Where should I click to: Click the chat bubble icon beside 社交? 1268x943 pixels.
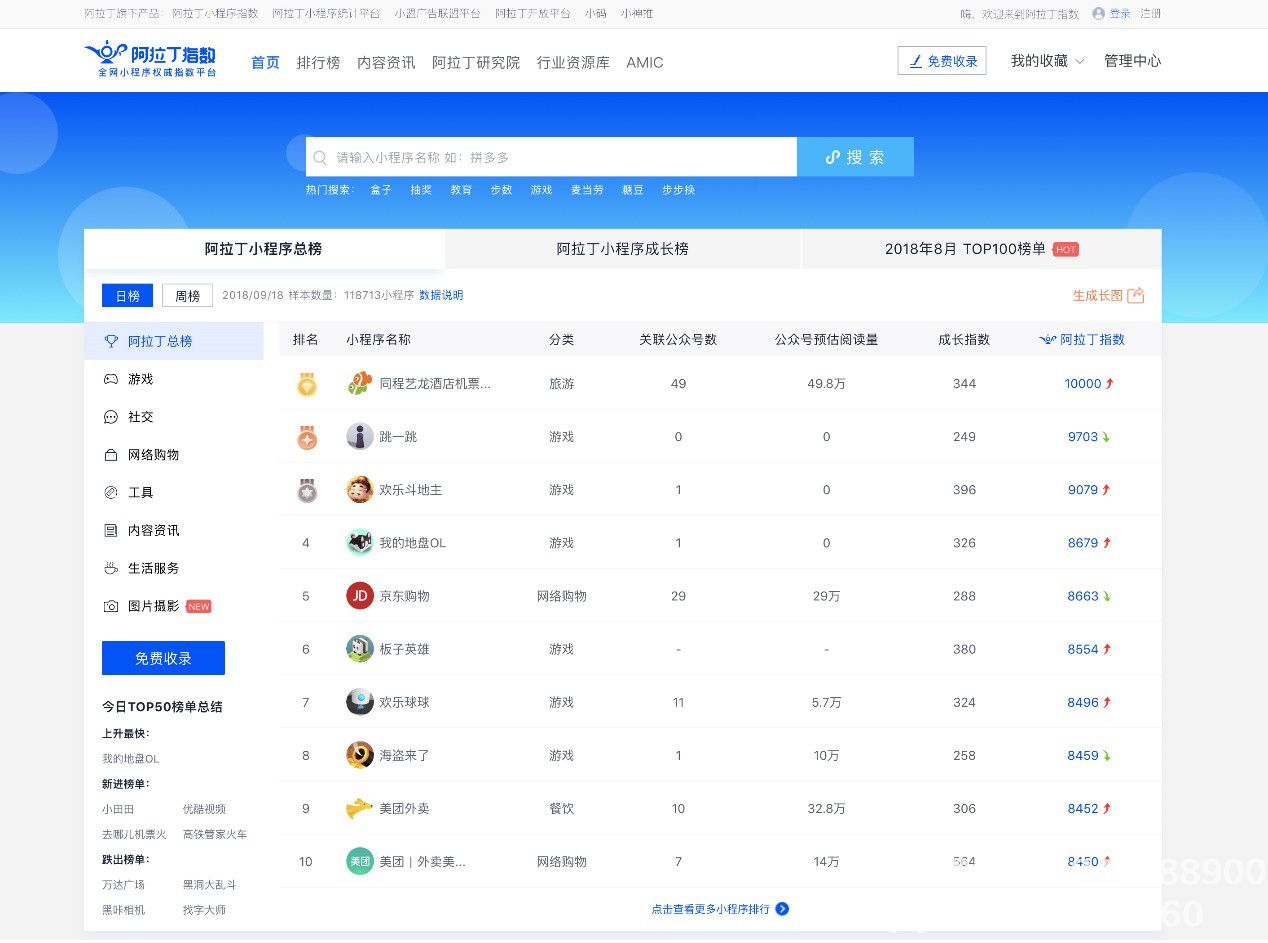tap(111, 417)
